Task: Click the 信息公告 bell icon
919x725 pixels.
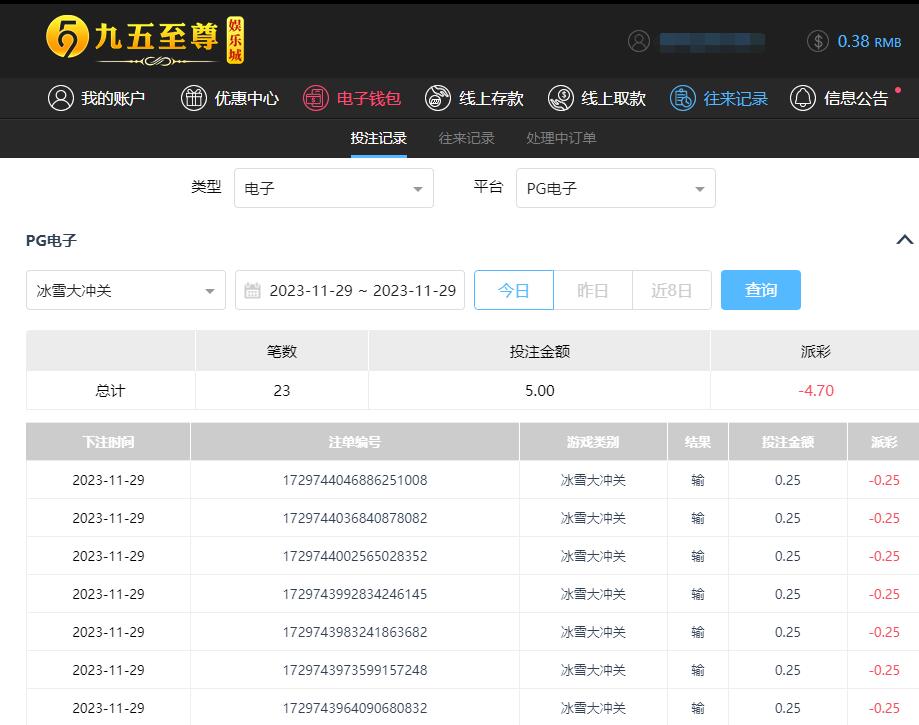Action: click(803, 98)
